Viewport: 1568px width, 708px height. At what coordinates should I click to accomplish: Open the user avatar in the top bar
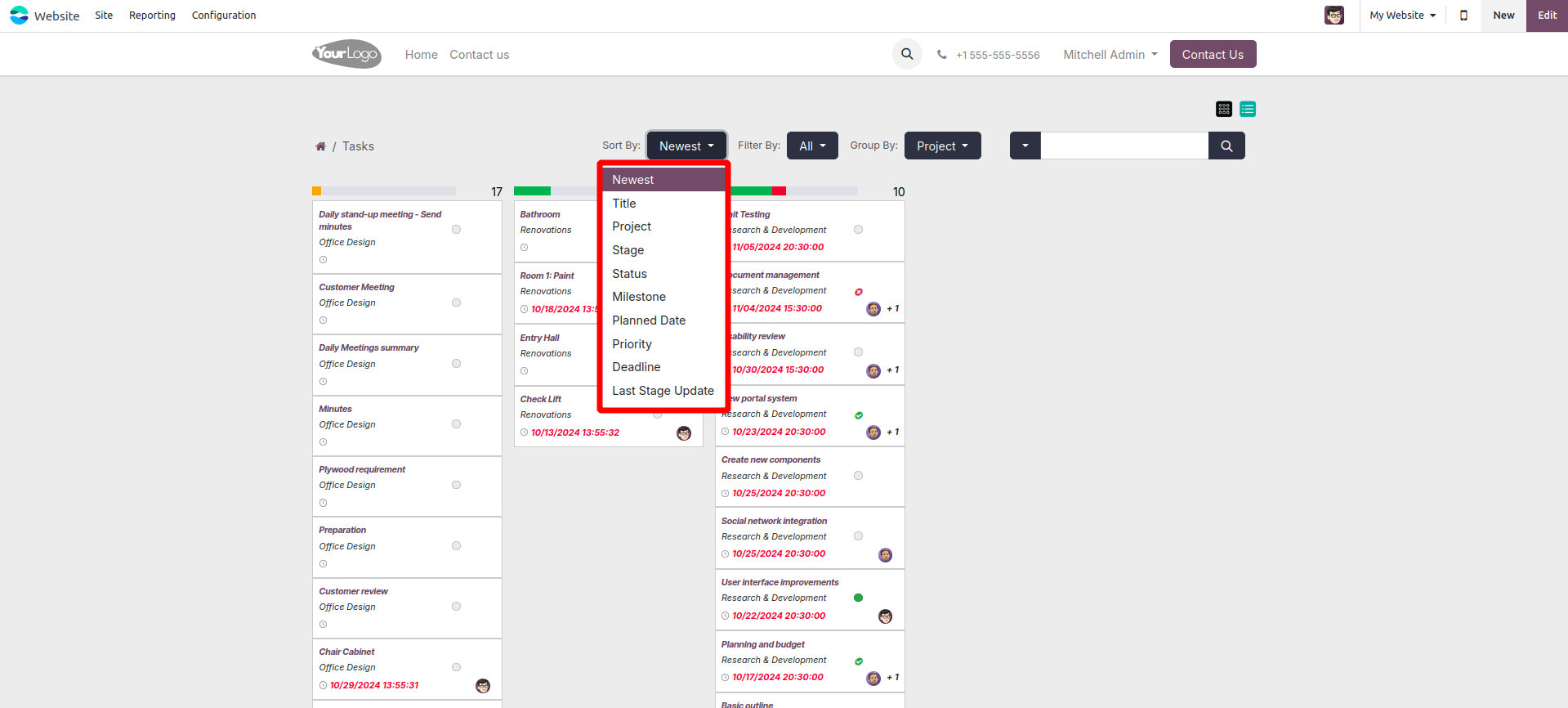click(1333, 16)
